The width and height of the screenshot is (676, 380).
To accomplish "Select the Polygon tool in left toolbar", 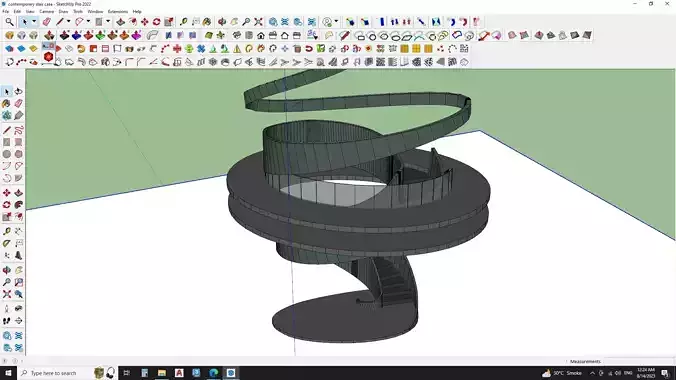I will [x=19, y=154].
